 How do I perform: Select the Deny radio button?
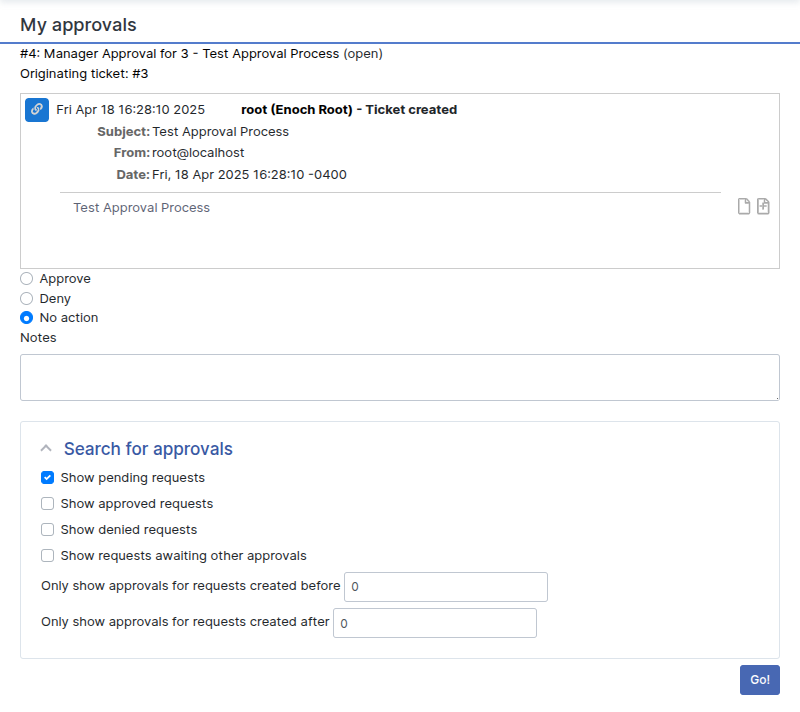[x=26, y=298]
